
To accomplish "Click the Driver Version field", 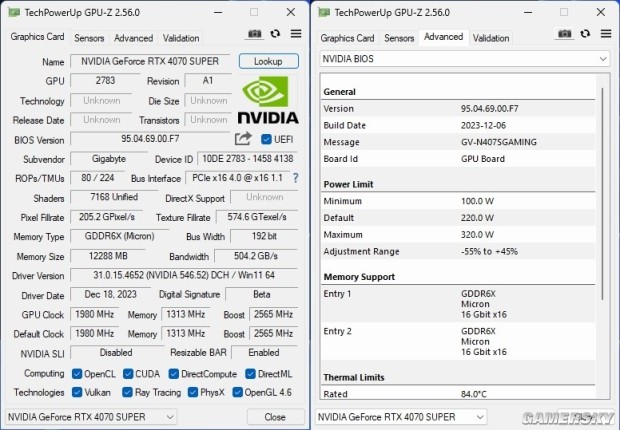I will pos(184,275).
